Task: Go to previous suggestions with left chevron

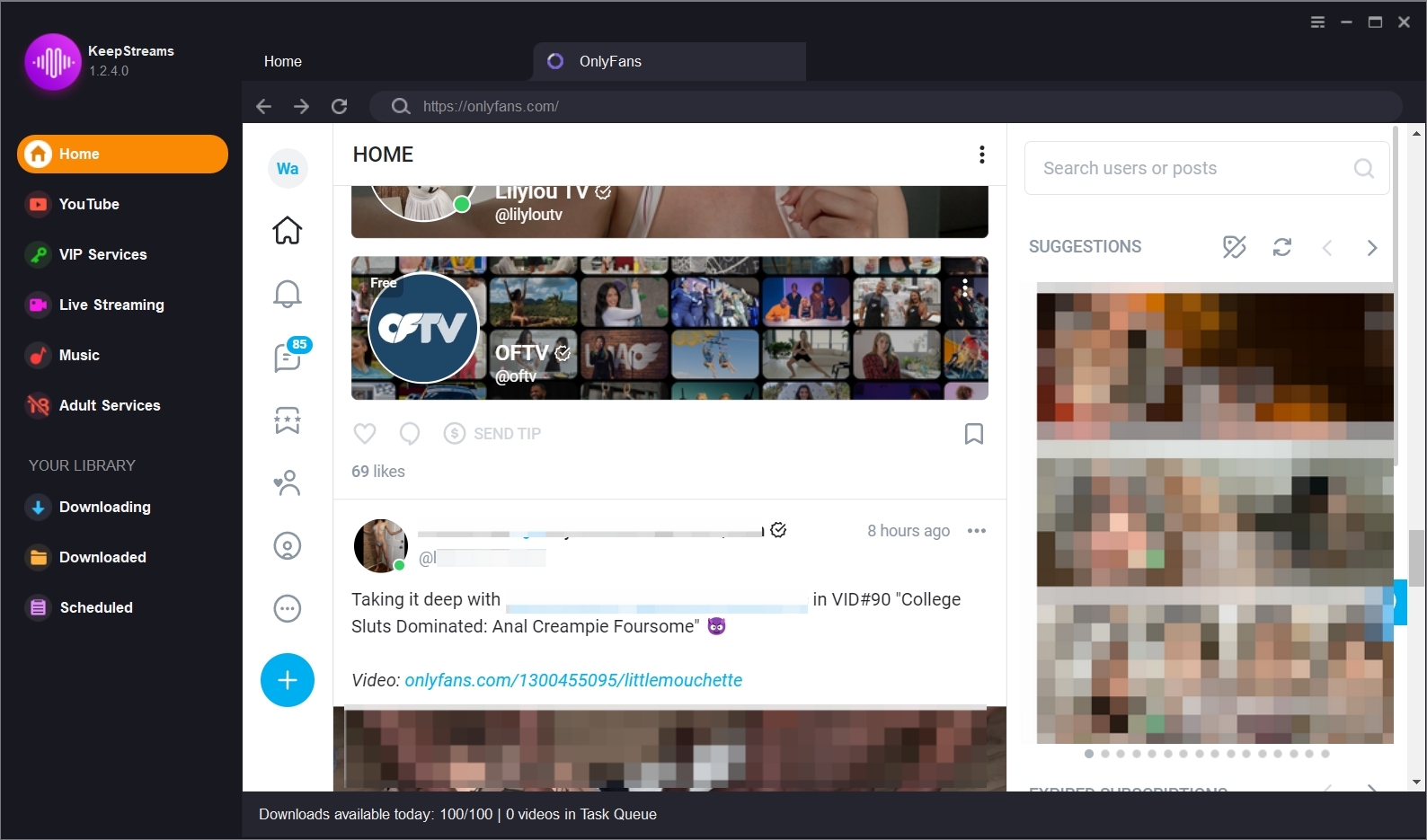Action: click(x=1327, y=247)
